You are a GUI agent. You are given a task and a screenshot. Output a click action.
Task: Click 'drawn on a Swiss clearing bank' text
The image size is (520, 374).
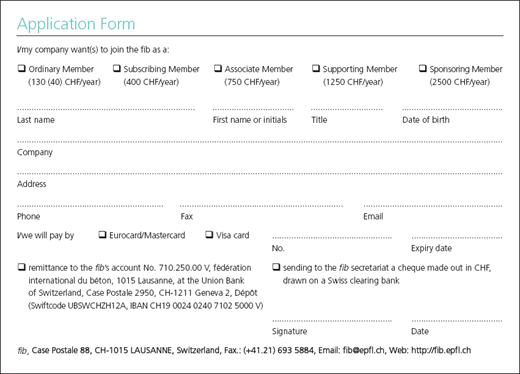[341, 281]
